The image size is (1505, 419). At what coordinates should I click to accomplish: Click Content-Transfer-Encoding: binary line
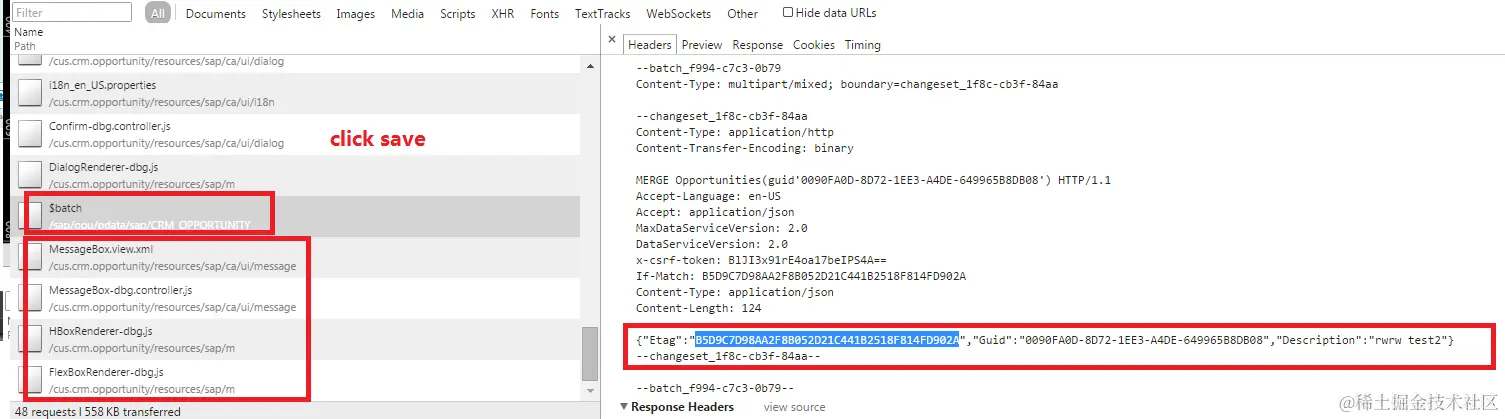click(x=745, y=148)
